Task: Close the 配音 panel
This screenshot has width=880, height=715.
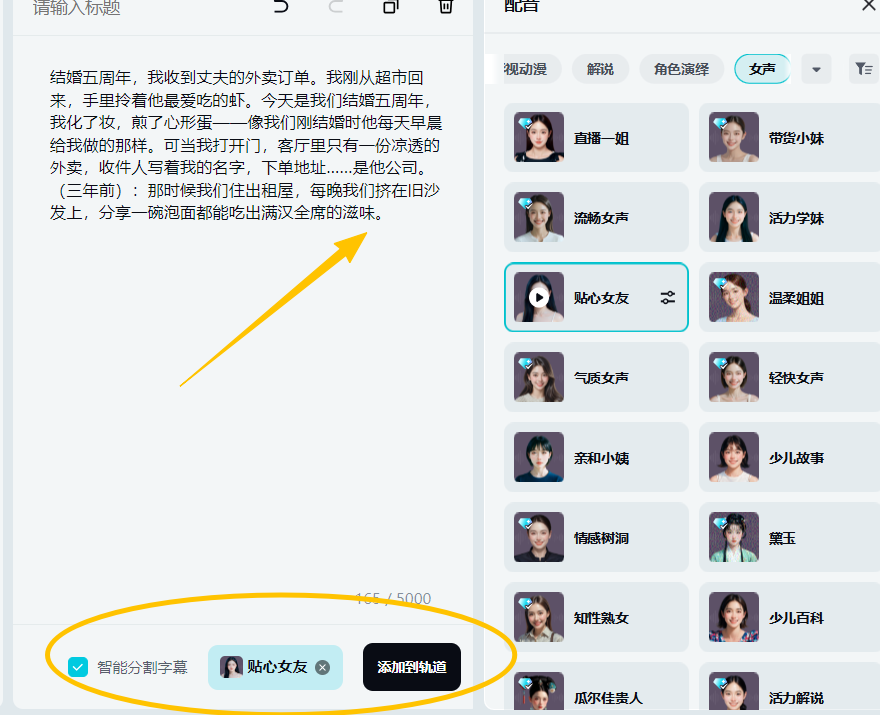Action: tap(868, 6)
